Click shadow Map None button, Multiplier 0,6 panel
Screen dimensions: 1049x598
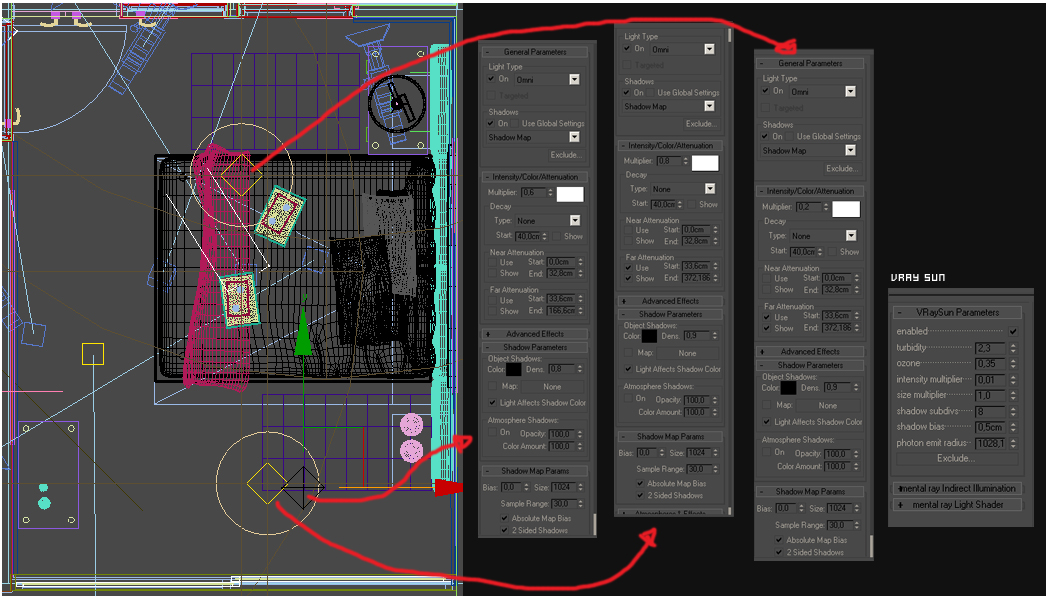pos(552,387)
